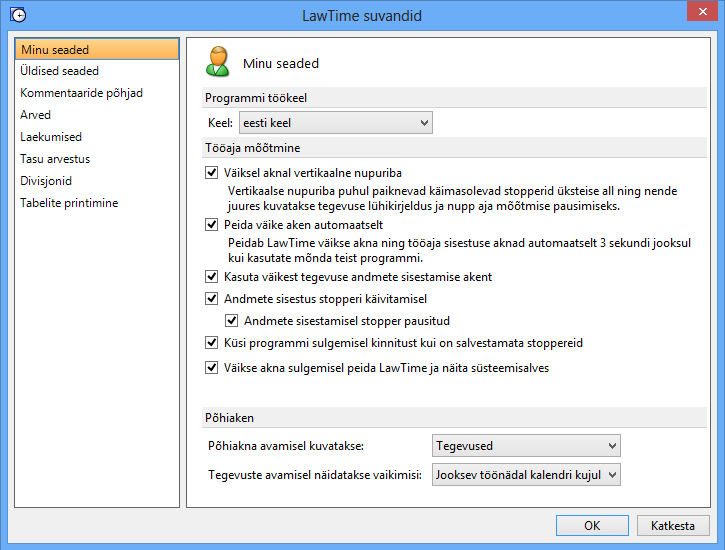Confirm settings with the OK button
The height and width of the screenshot is (550, 725).
[592, 526]
